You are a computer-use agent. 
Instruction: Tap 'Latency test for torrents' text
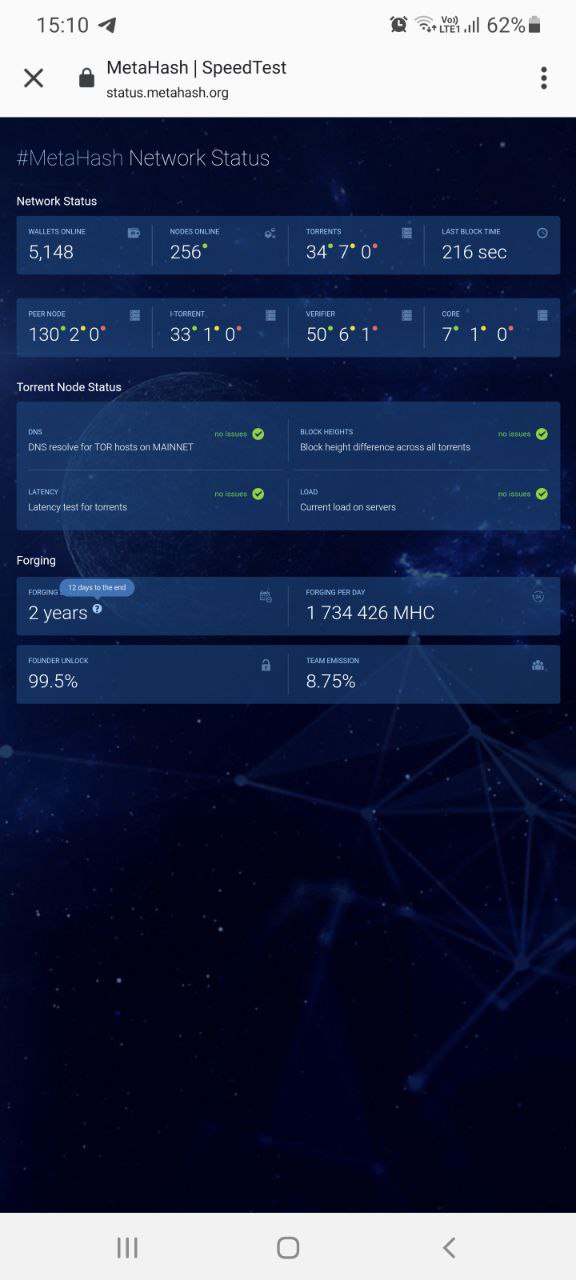77,507
